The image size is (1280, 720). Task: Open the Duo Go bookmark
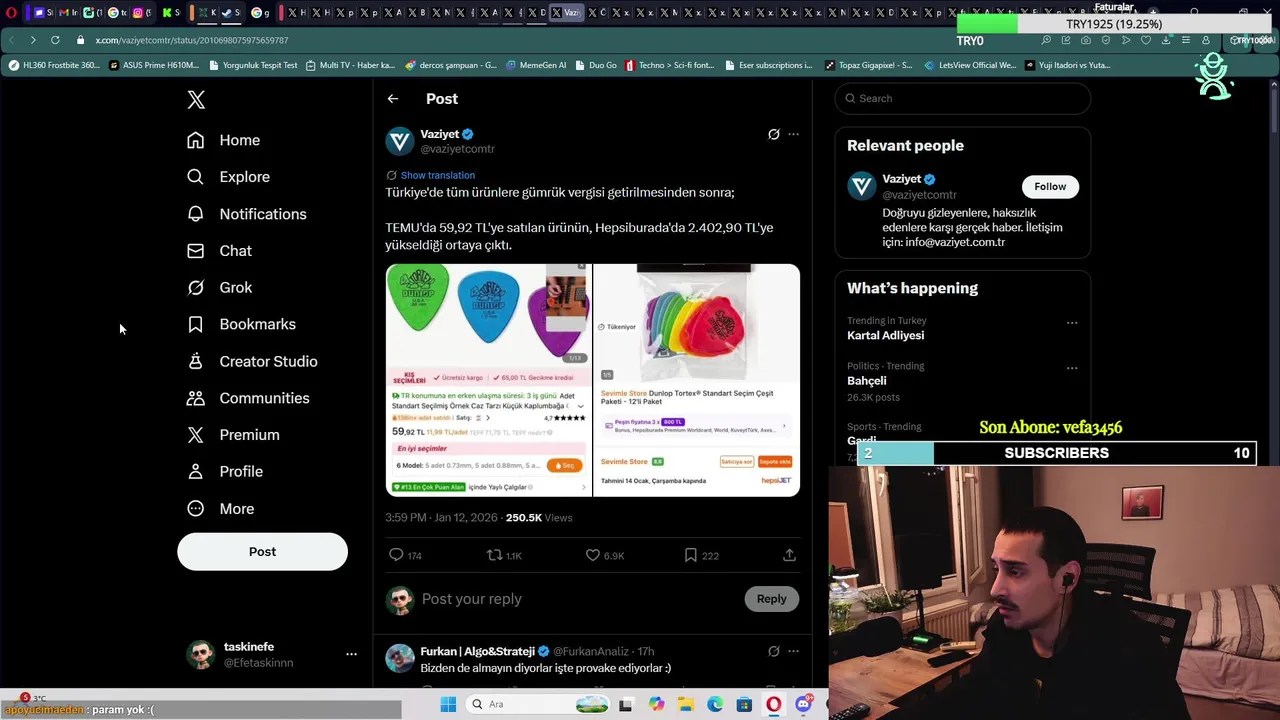595,65
